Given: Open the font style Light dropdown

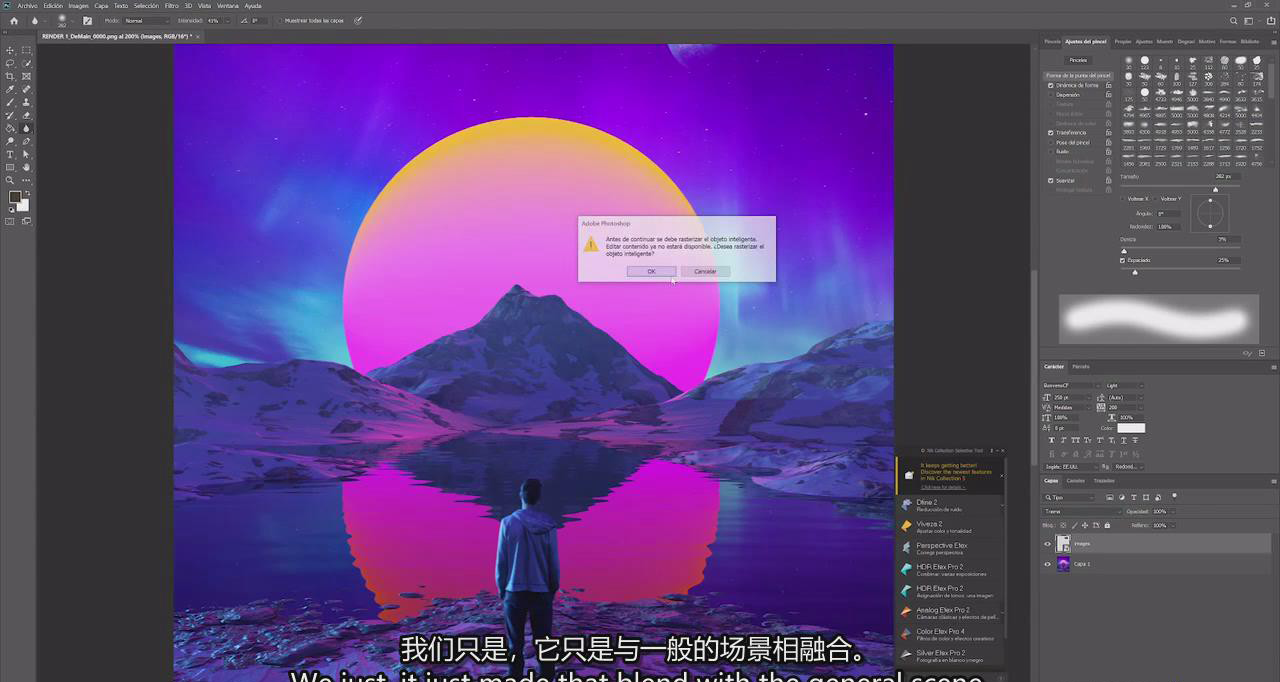Looking at the screenshot, I should [1123, 385].
